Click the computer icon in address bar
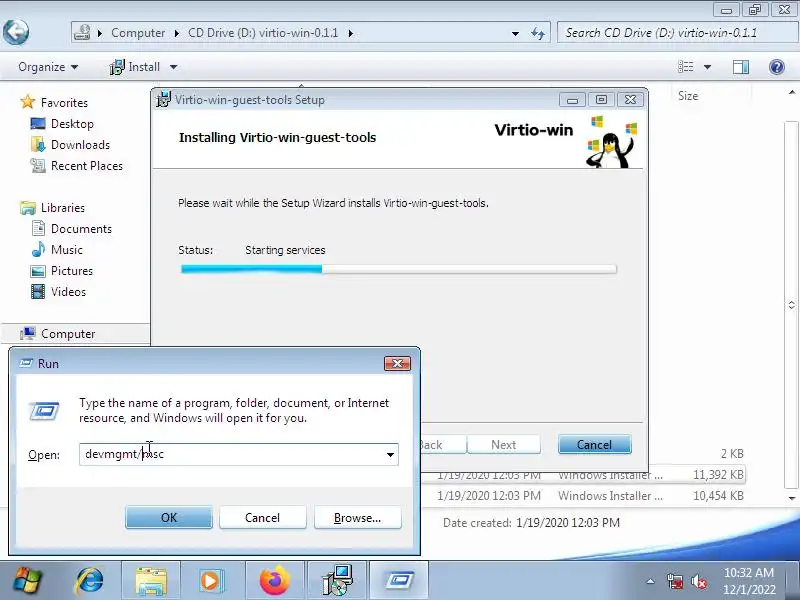 pos(82,33)
